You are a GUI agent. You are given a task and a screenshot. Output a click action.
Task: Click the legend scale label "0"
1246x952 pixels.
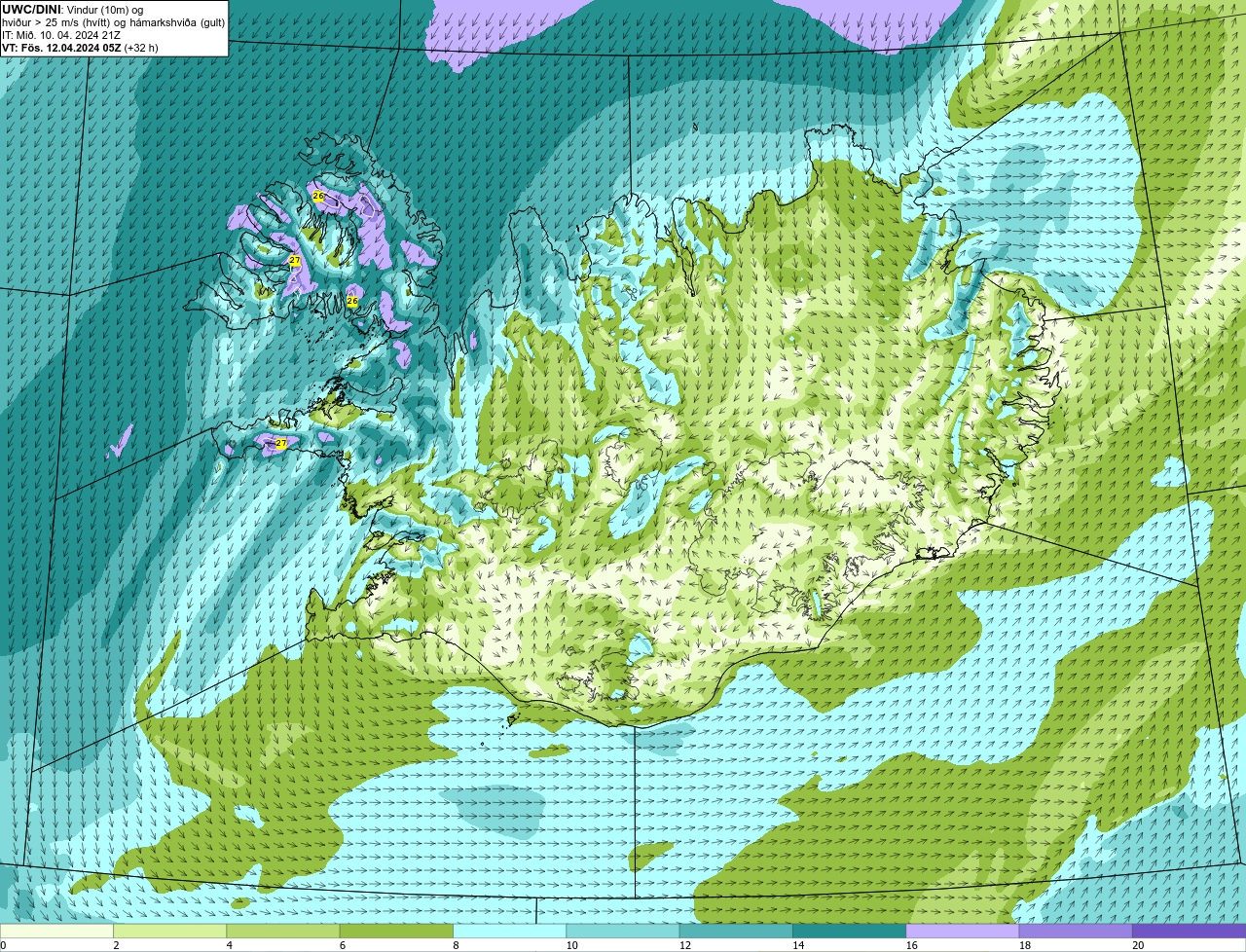[3, 945]
